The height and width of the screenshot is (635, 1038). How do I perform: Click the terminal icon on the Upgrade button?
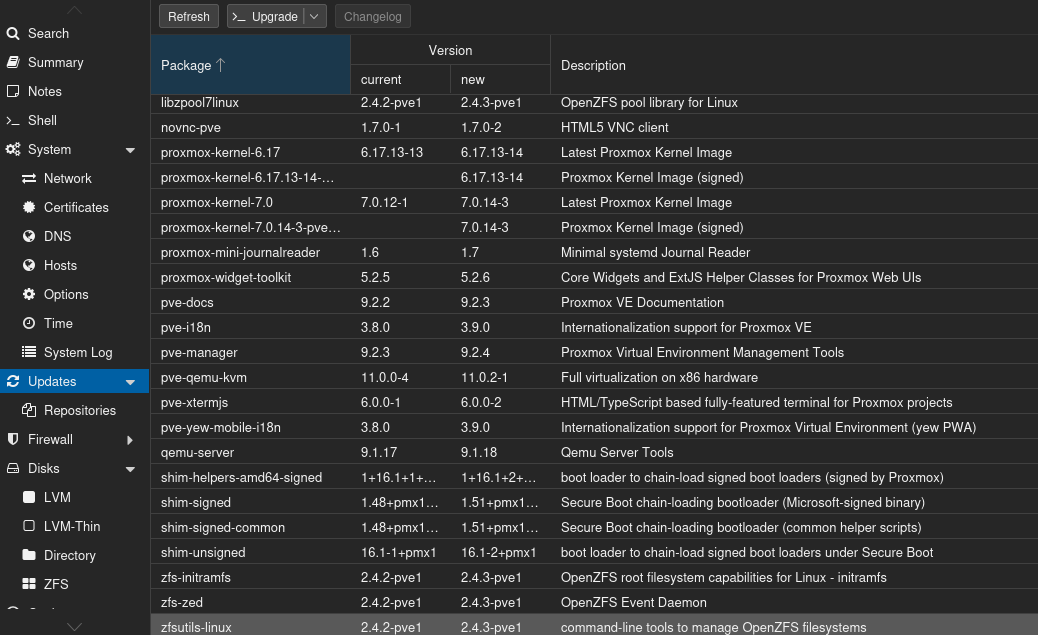[239, 17]
